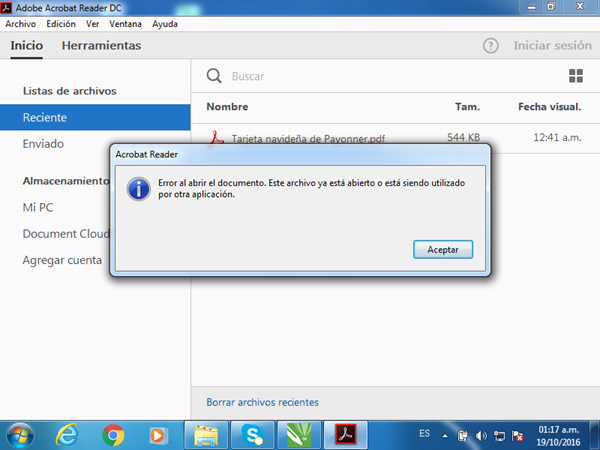Click Iniciar sesión link
Viewport: 600px width, 450px height.
[553, 46]
